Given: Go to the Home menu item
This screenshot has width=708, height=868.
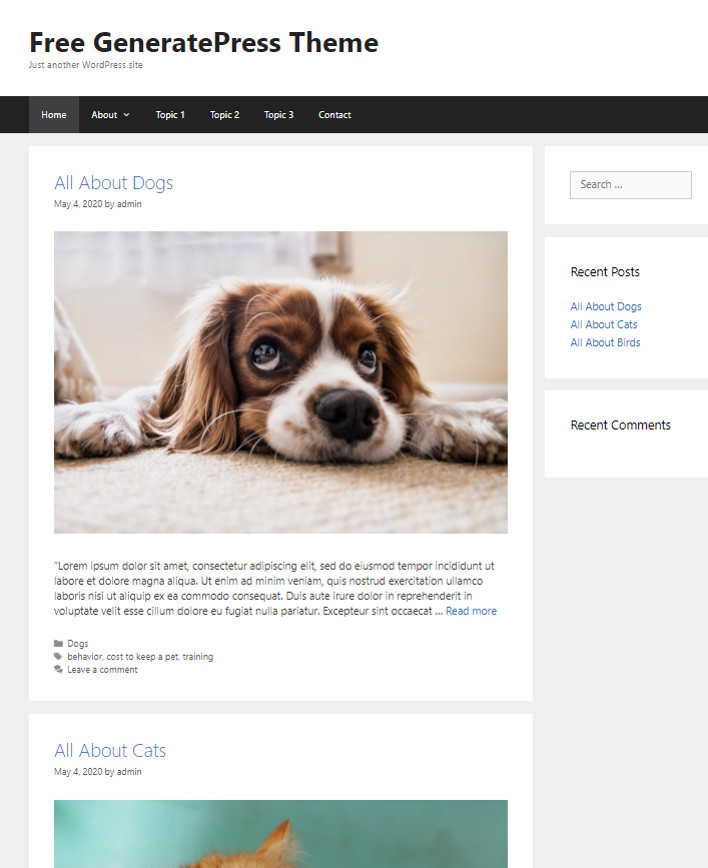Looking at the screenshot, I should (x=54, y=115).
